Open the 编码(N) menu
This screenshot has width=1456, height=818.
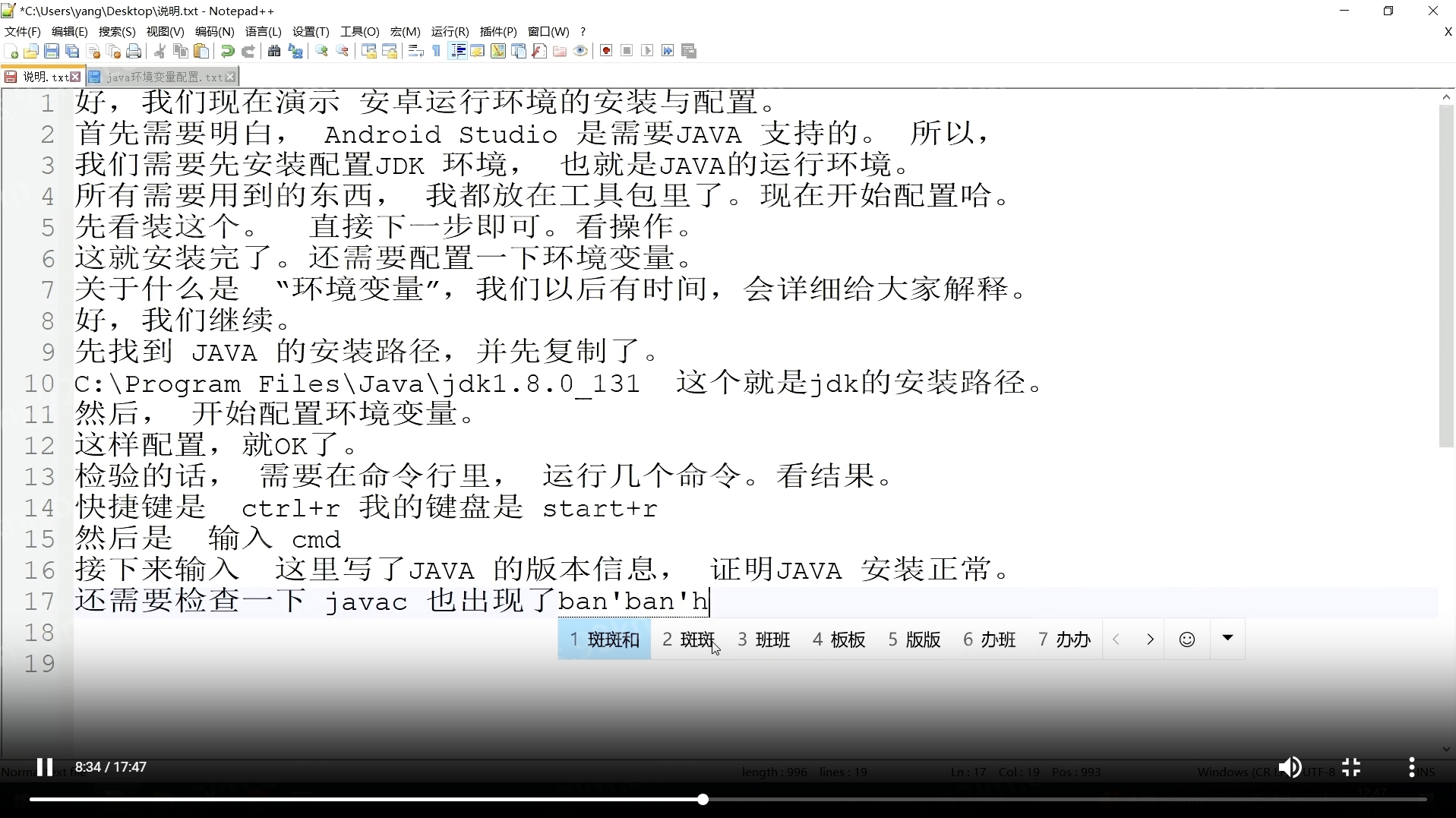214,31
